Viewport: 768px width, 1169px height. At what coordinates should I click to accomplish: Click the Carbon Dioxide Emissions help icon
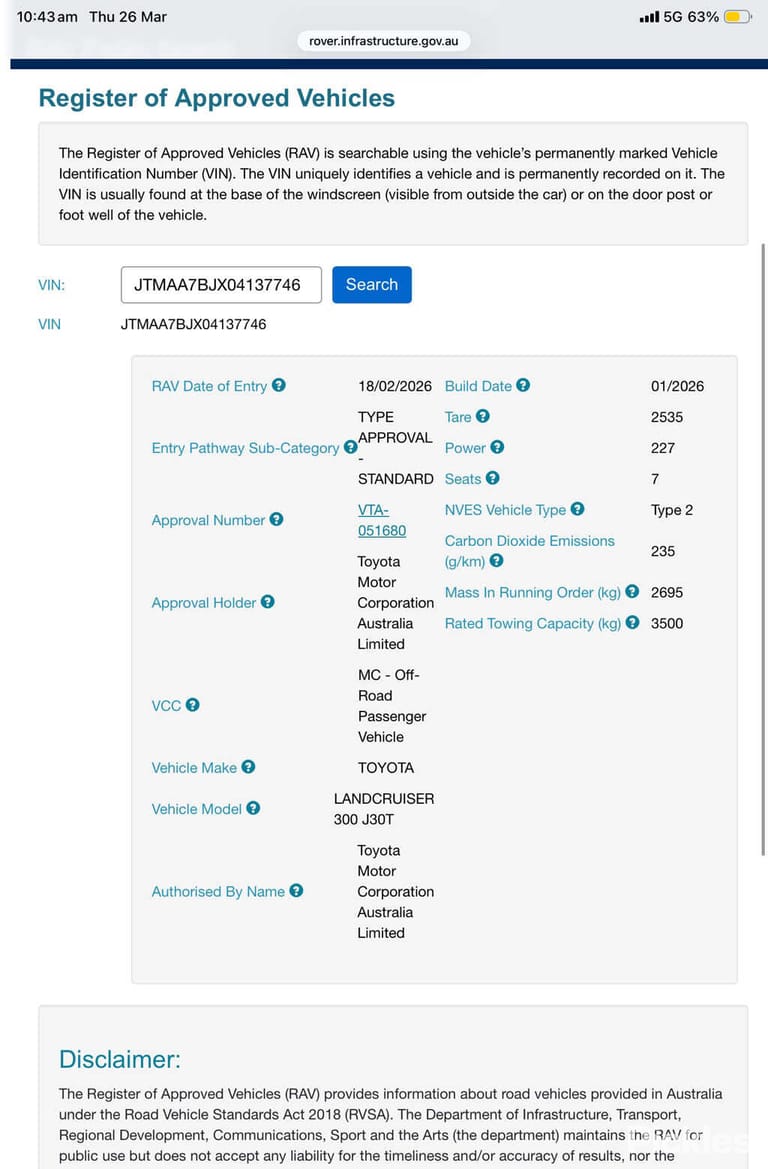tap(497, 561)
